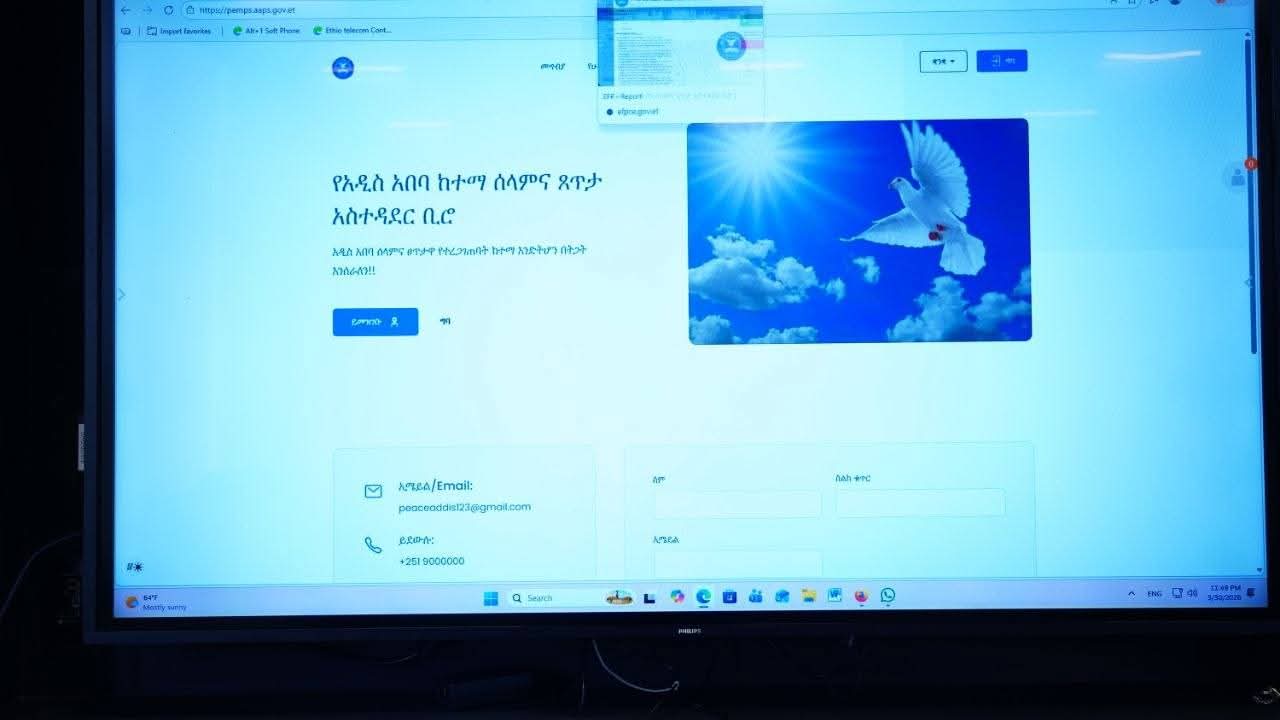
Task: Open WhatsApp from the taskbar
Action: click(887, 596)
